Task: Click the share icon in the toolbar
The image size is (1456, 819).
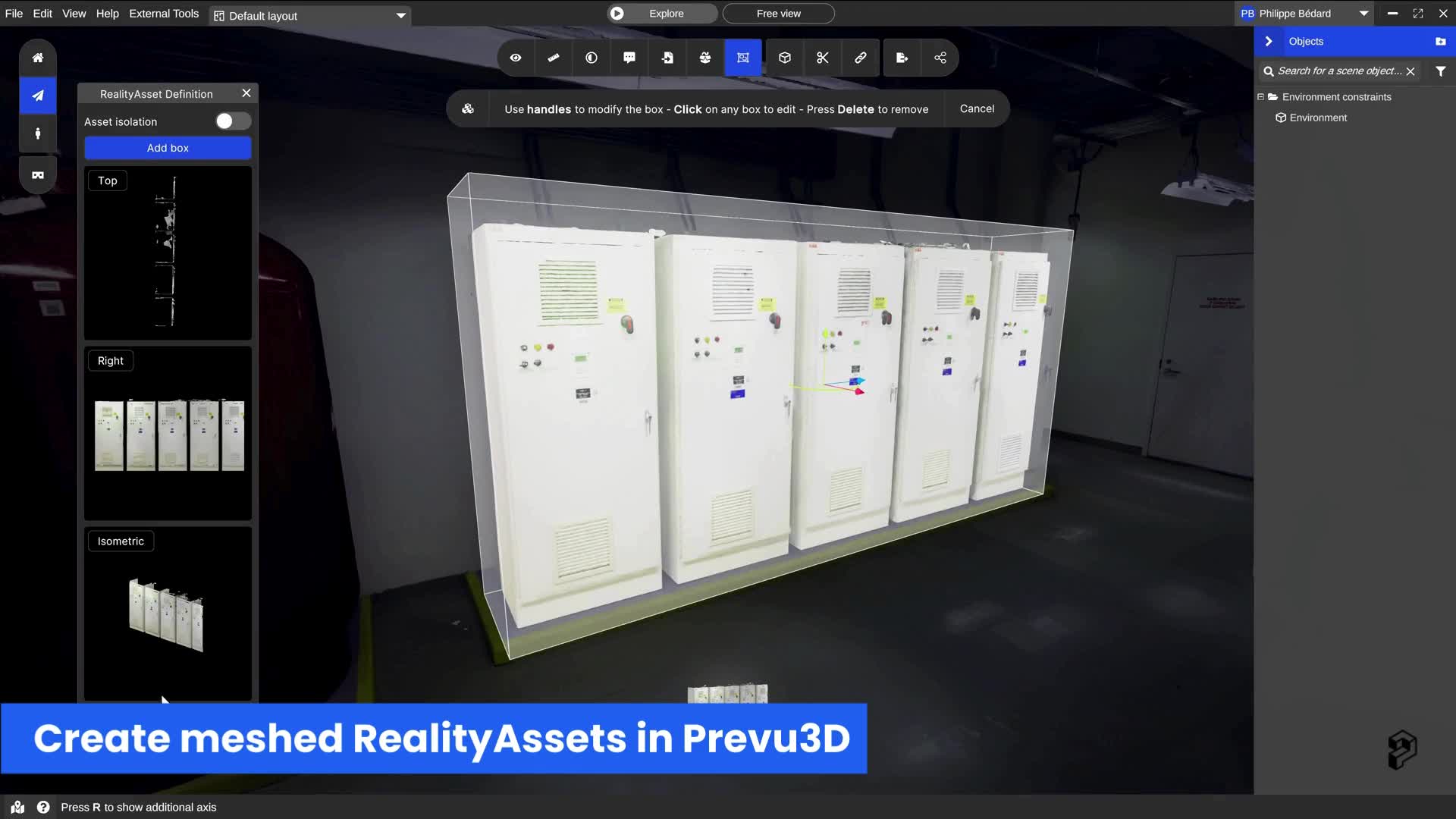Action: (x=940, y=58)
